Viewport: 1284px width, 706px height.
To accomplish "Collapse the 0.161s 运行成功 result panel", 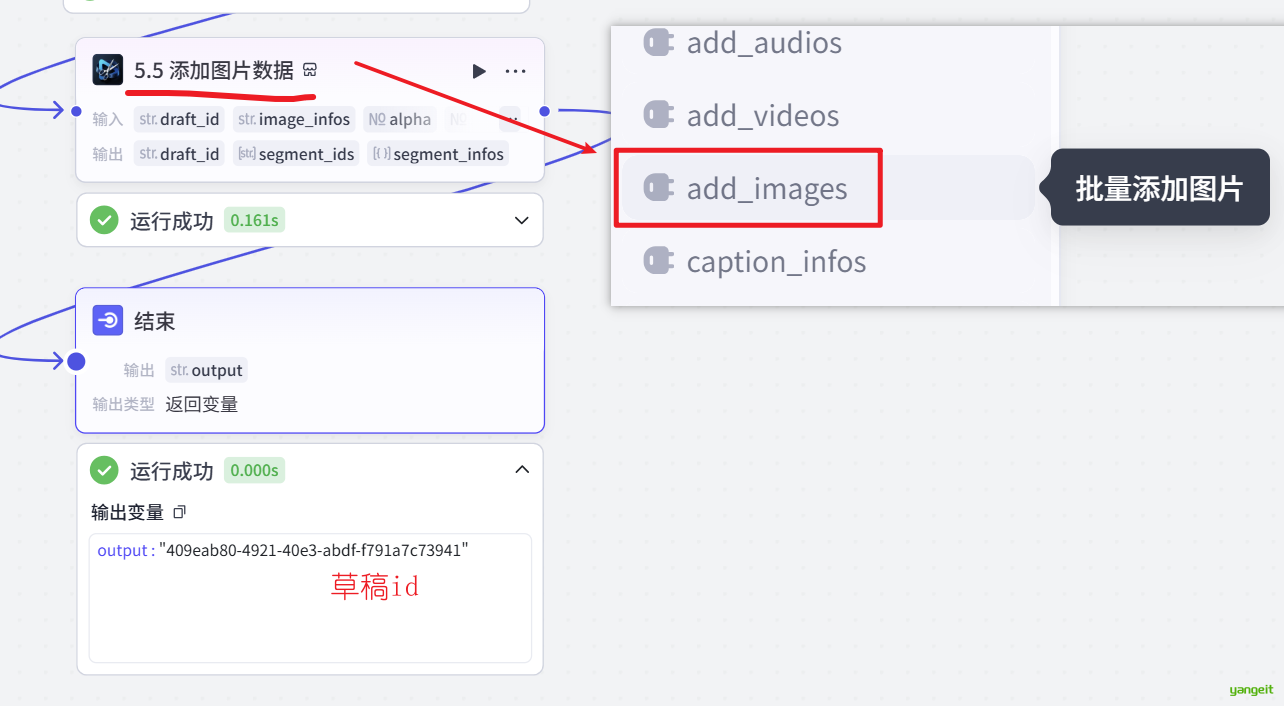I will coord(521,220).
